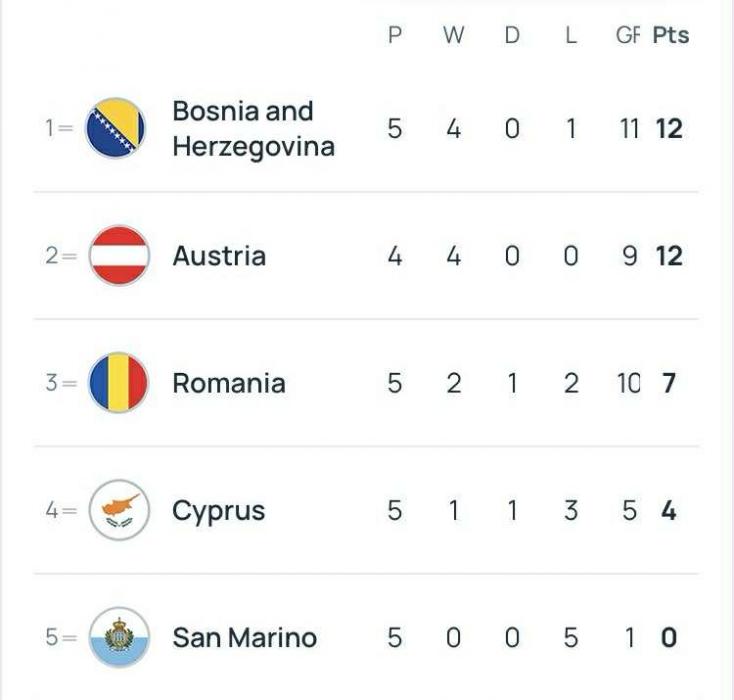Click the Bosnia and Herzegovina flag icon
This screenshot has width=734, height=700.
point(115,128)
